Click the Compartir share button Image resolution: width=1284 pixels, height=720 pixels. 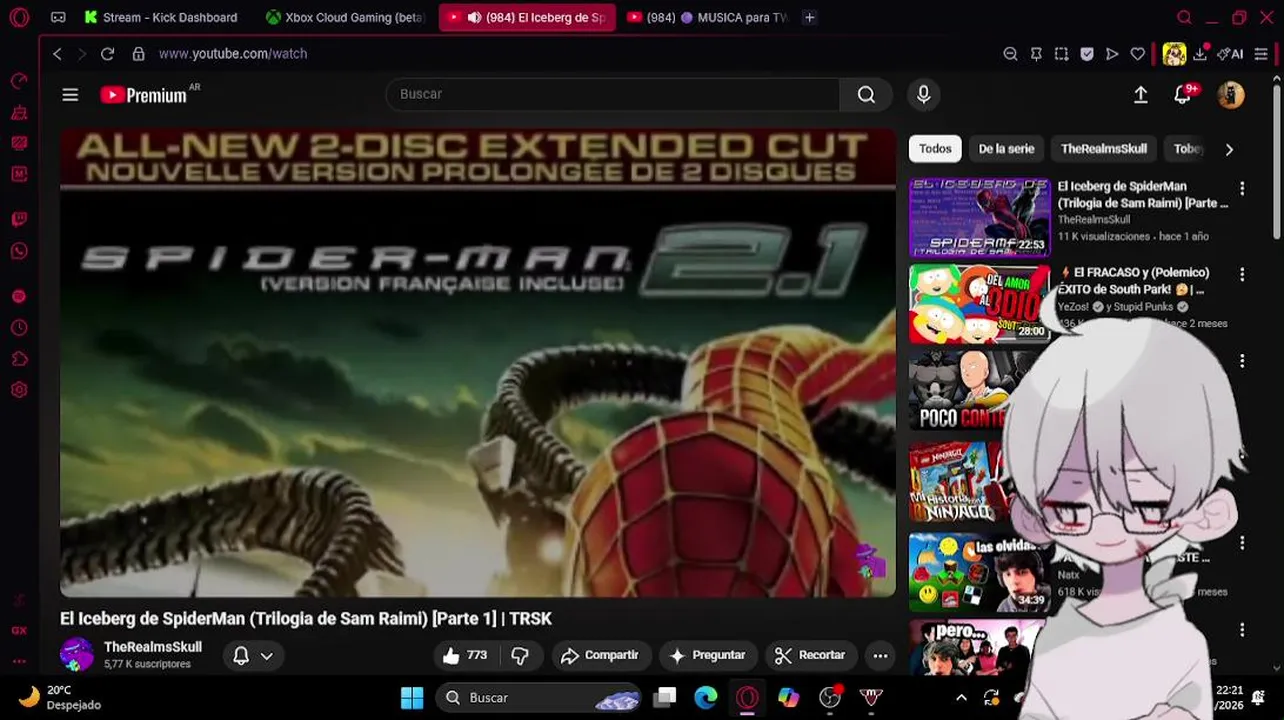[x=600, y=655]
